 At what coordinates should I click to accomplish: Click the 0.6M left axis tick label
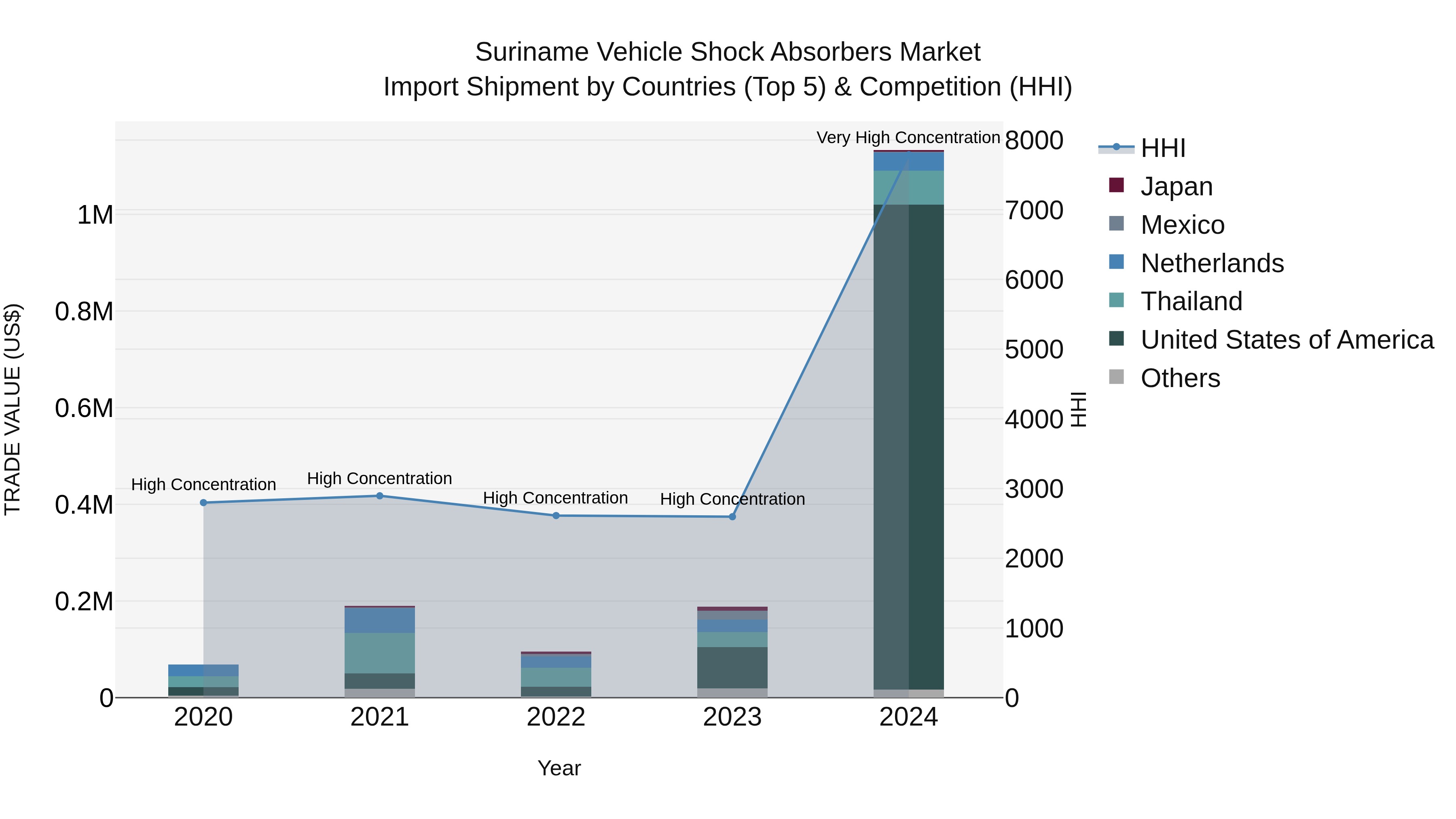(x=84, y=408)
